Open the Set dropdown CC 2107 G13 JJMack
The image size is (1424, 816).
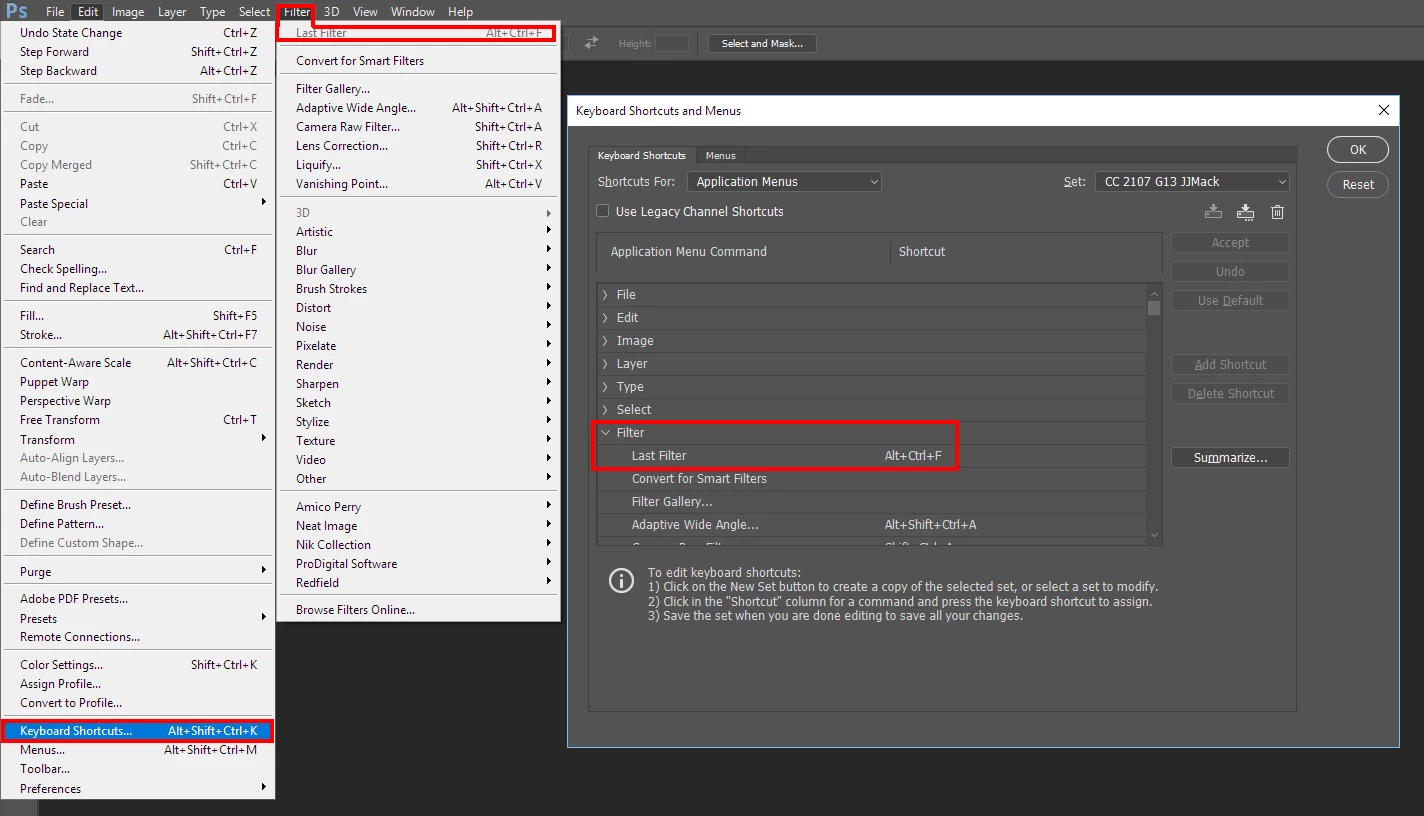[x=1192, y=182]
